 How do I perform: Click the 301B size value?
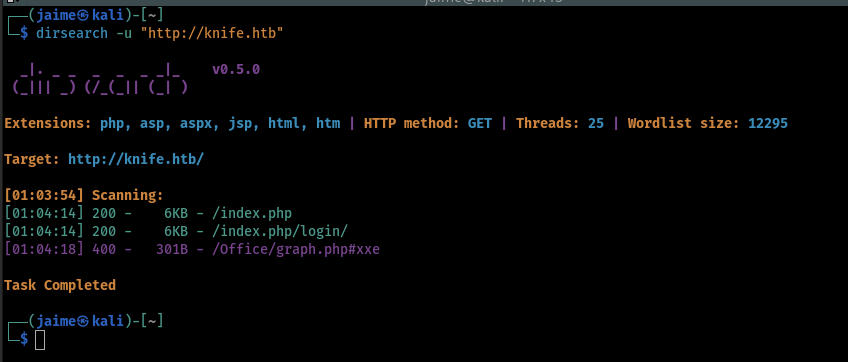[x=172, y=249]
